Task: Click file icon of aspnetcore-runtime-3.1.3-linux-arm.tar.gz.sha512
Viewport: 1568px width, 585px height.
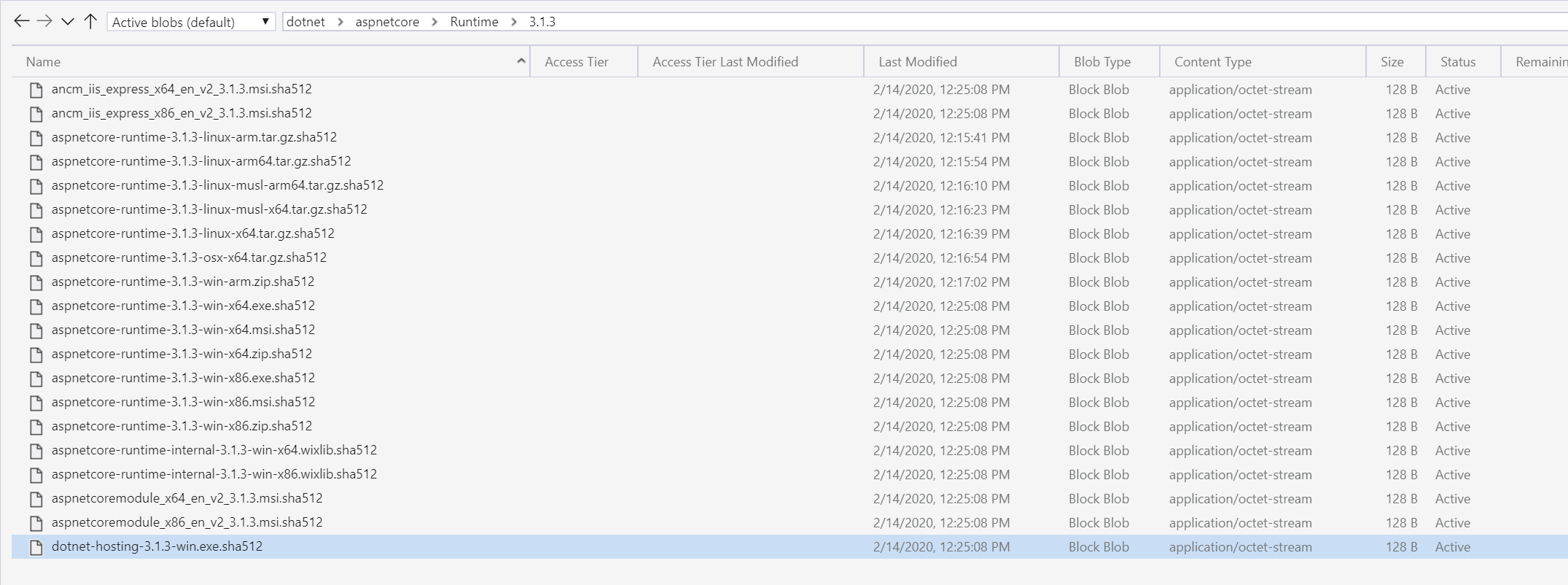Action: coord(36,138)
